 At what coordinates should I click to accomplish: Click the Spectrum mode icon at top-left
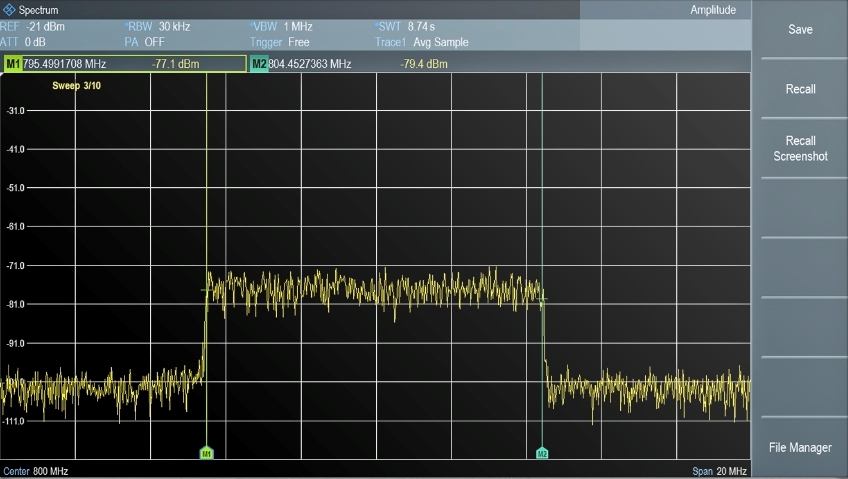(x=10, y=10)
